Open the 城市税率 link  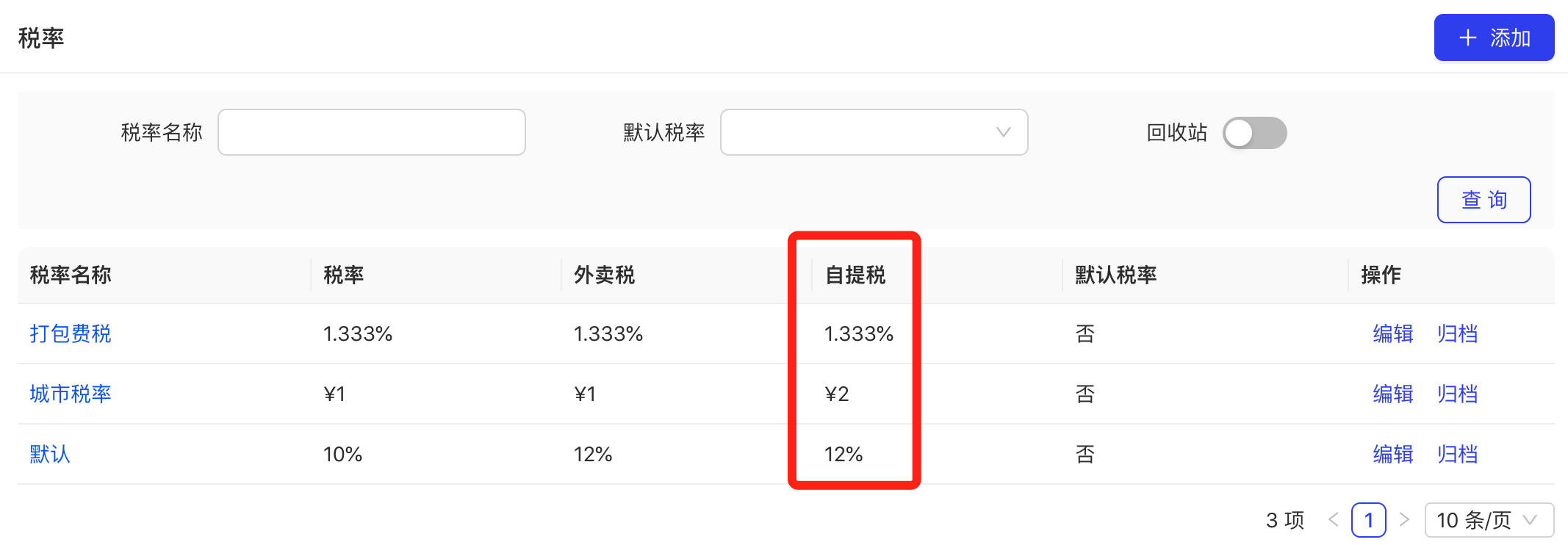pyautogui.click(x=71, y=394)
